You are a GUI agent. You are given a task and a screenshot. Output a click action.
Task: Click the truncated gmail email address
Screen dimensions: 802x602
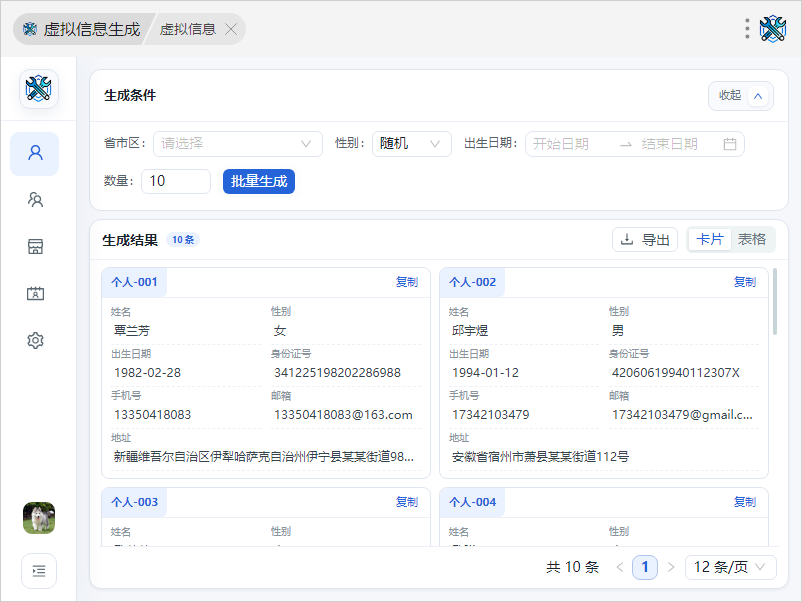[682, 415]
